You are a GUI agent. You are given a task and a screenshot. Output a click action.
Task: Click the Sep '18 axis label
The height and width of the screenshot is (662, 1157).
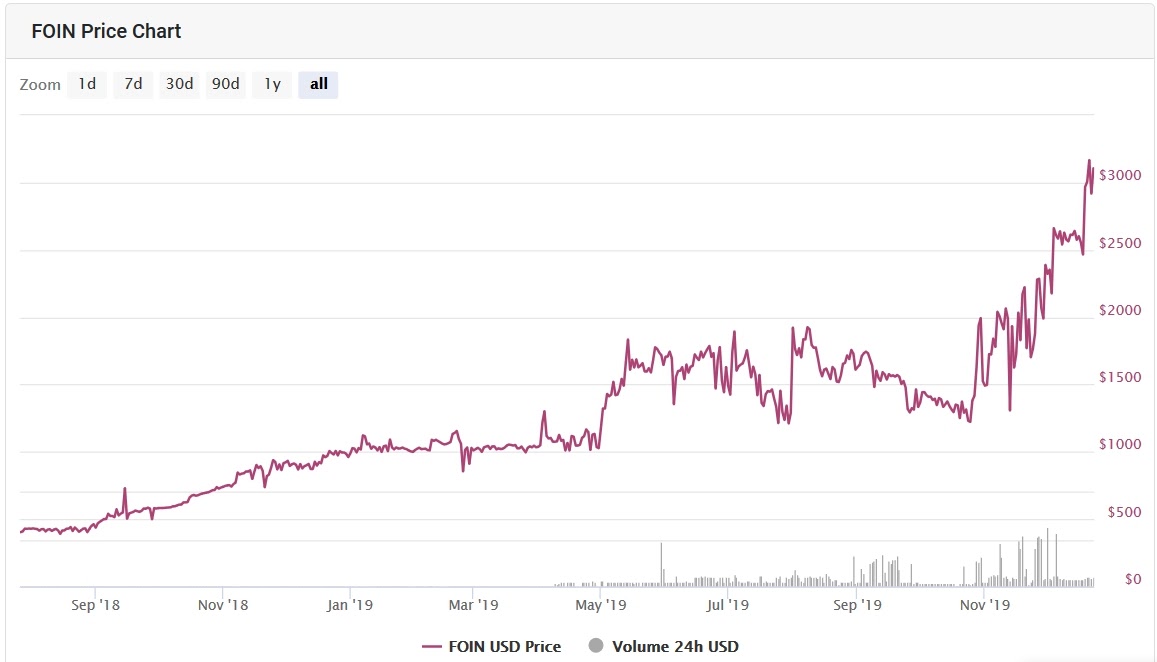pos(95,605)
